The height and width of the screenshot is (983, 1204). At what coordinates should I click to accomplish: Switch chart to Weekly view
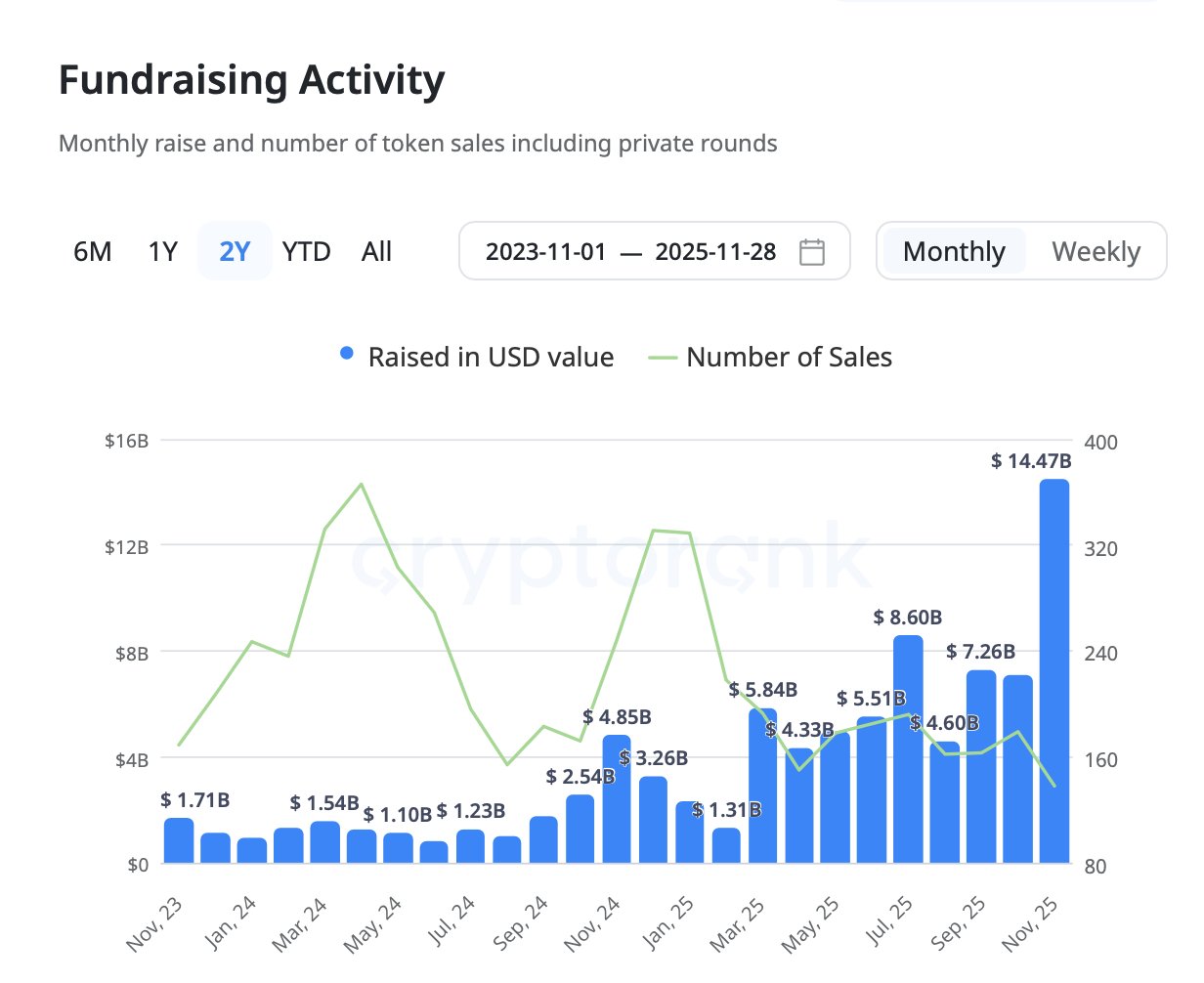[1096, 252]
